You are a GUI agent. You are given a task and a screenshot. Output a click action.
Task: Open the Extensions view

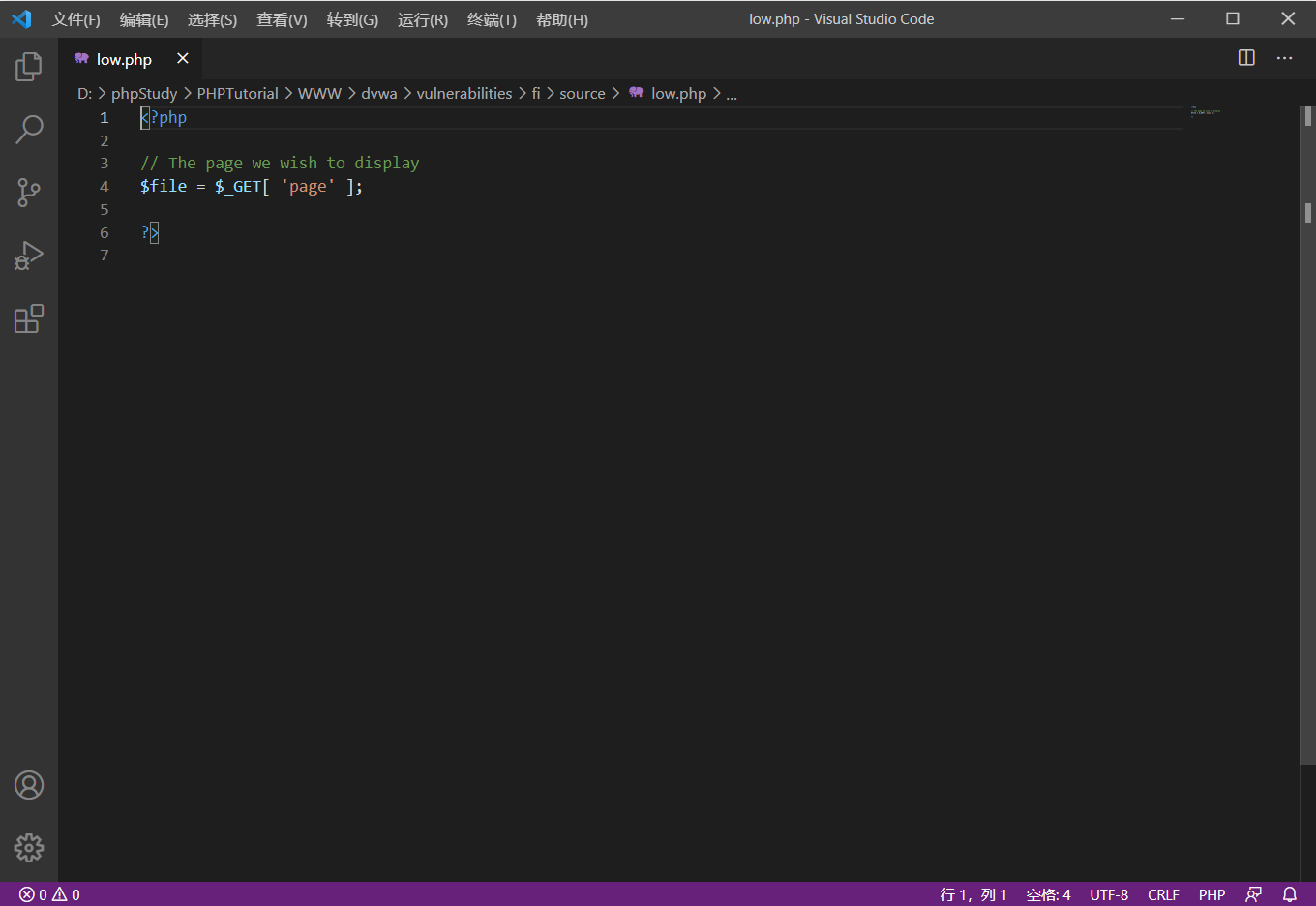[x=29, y=318]
